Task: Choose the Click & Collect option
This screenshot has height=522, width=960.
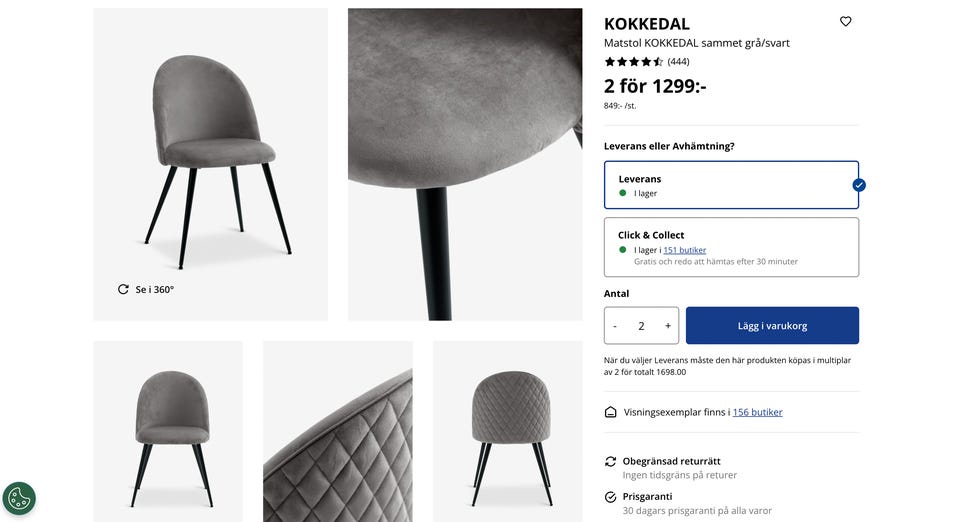Action: pyautogui.click(x=731, y=247)
